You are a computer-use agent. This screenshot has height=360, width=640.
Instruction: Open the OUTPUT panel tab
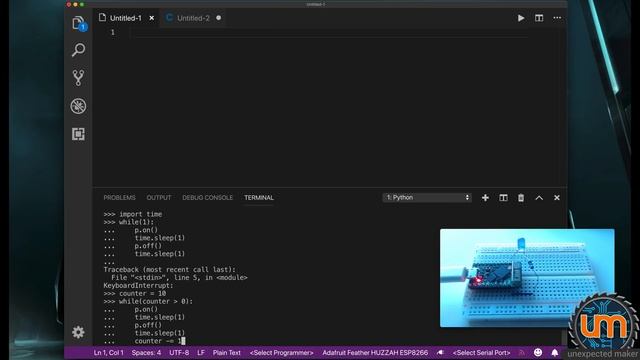[159, 198]
